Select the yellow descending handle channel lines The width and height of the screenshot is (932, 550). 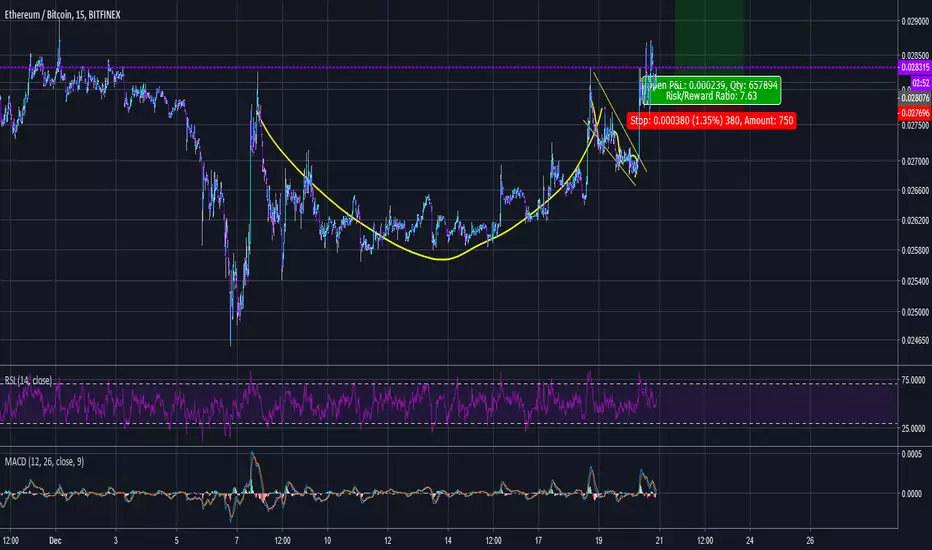pos(617,128)
